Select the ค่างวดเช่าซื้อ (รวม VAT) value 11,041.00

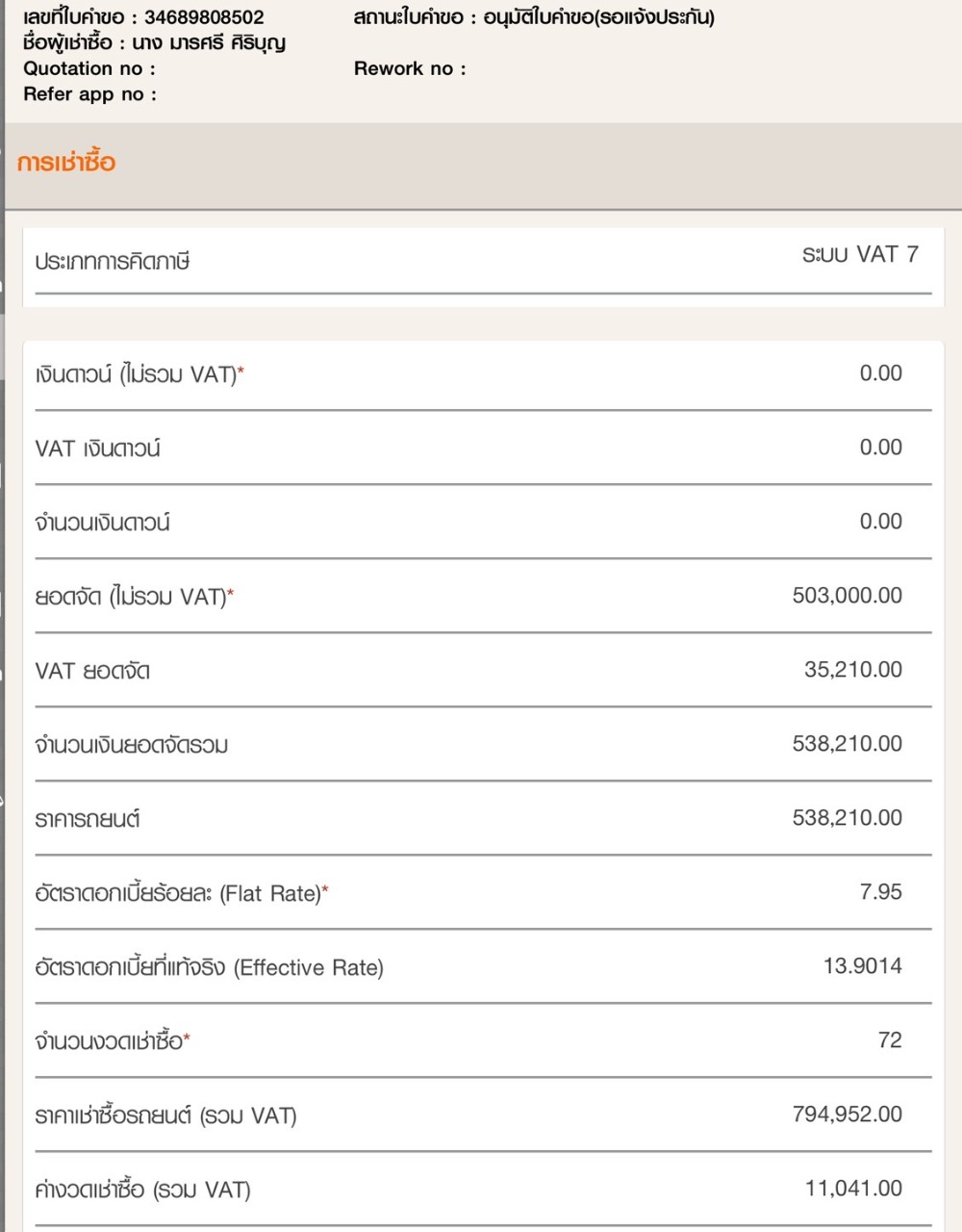tap(852, 1189)
